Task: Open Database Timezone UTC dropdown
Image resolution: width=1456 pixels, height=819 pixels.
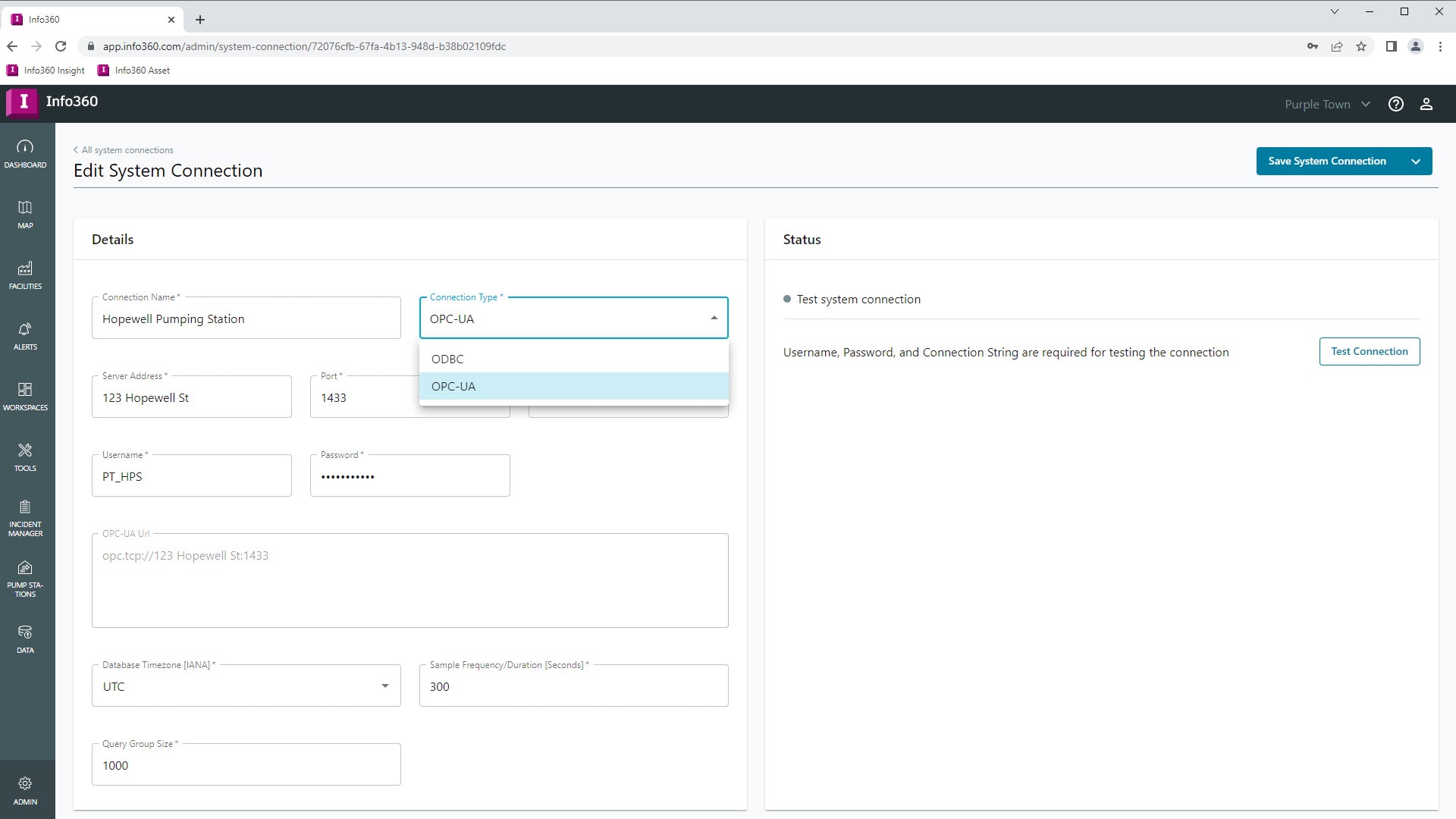Action: pyautogui.click(x=246, y=686)
